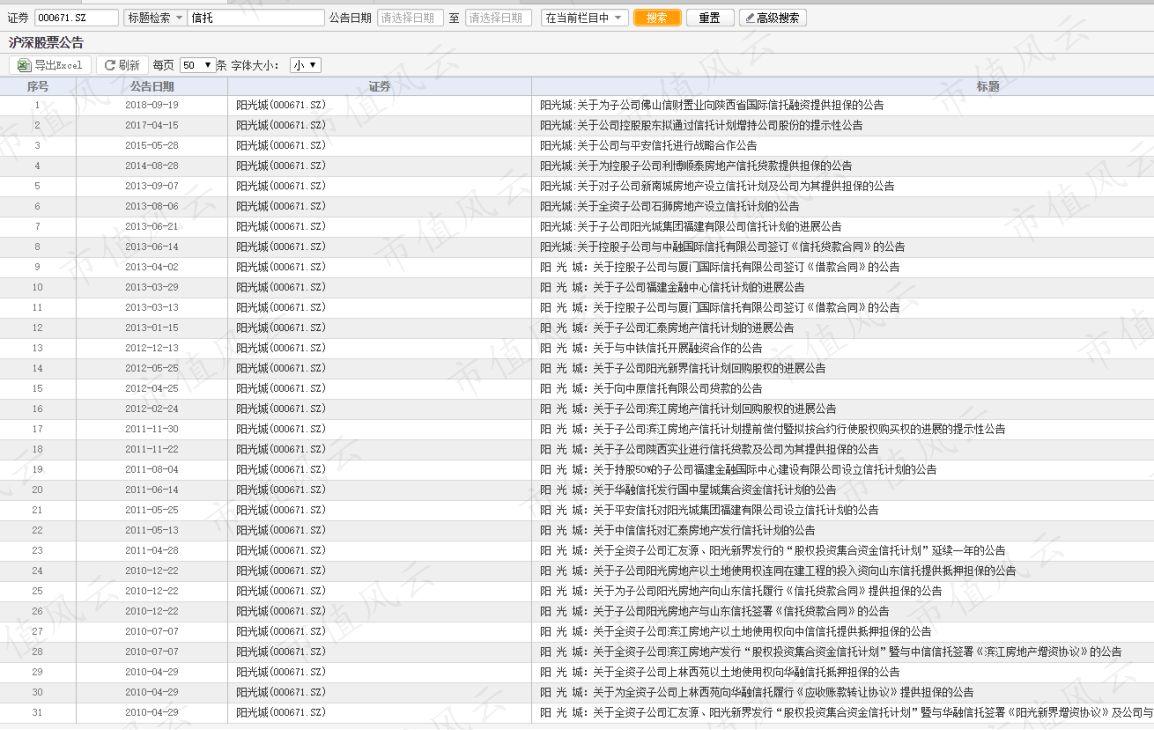
Task: Click the 重置 reset button
Action: coord(709,18)
